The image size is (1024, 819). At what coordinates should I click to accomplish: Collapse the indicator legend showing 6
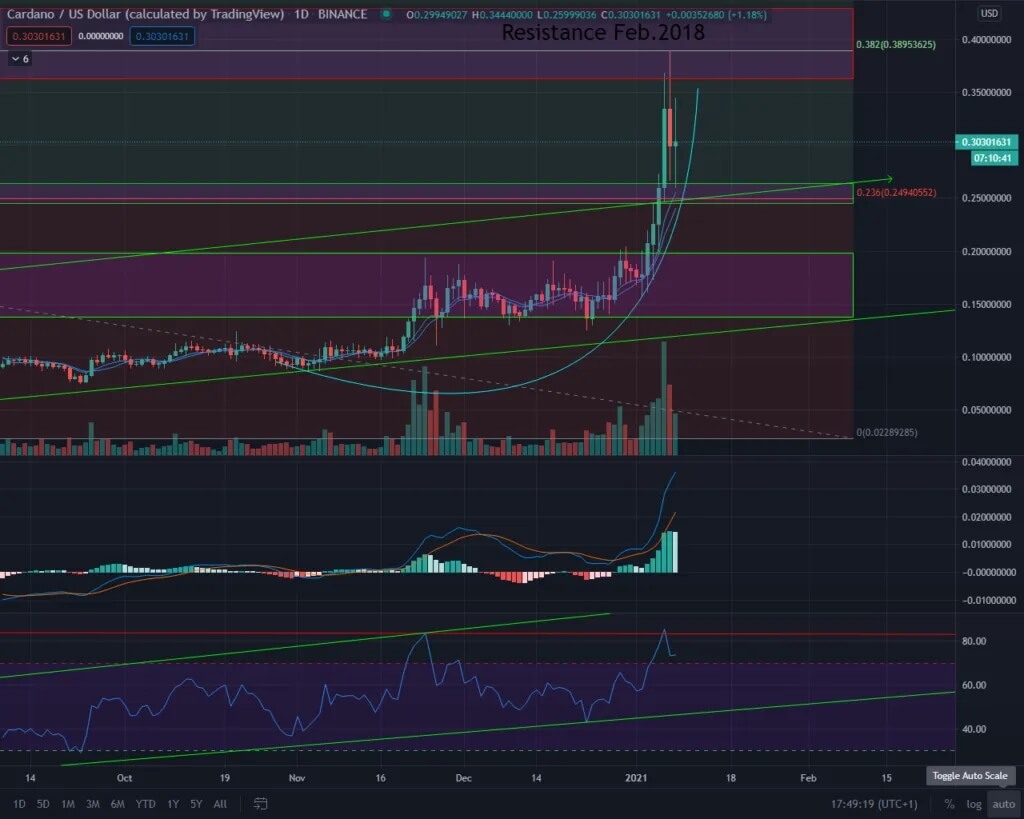(20, 59)
